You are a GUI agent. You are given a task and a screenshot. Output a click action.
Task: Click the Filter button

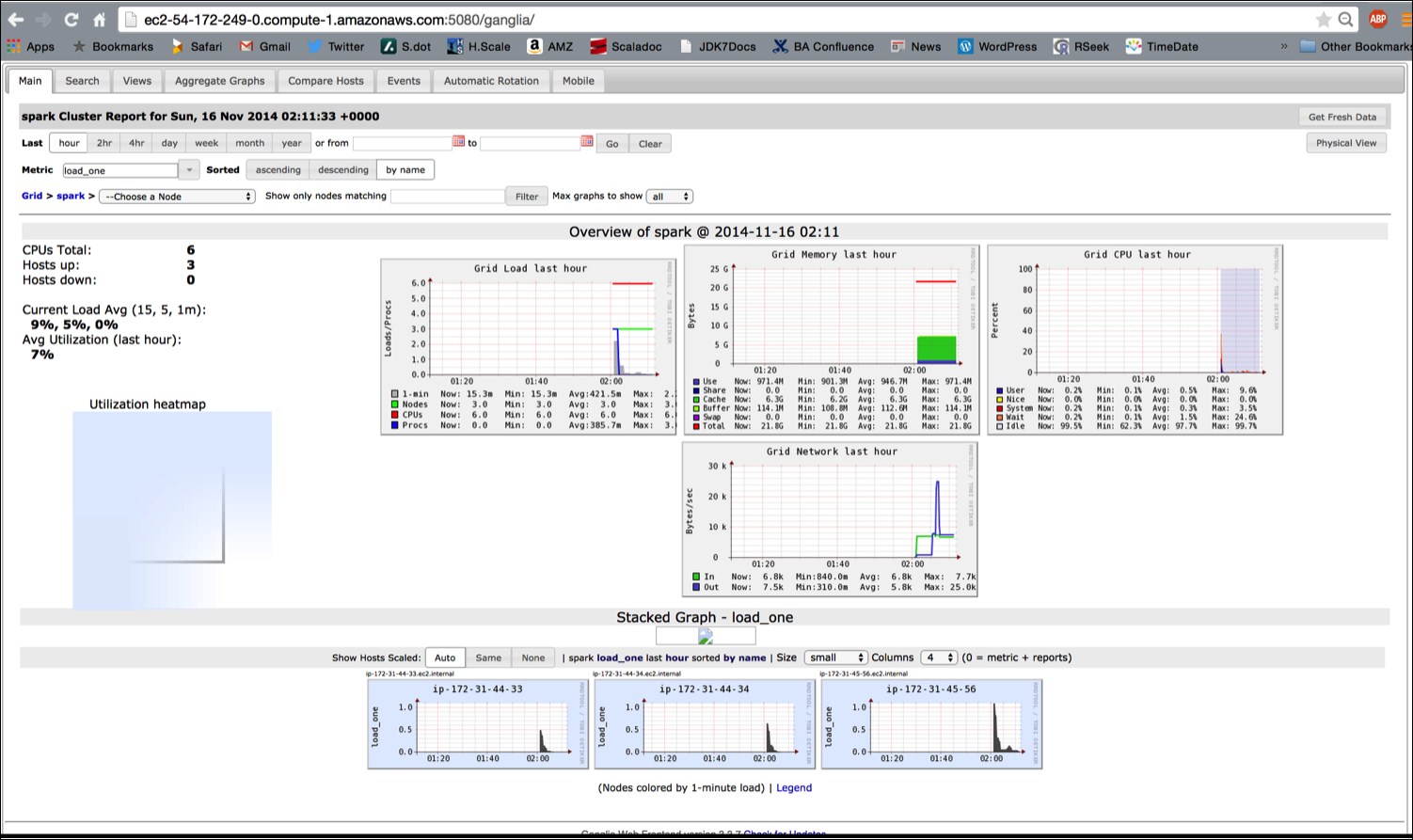coord(527,197)
